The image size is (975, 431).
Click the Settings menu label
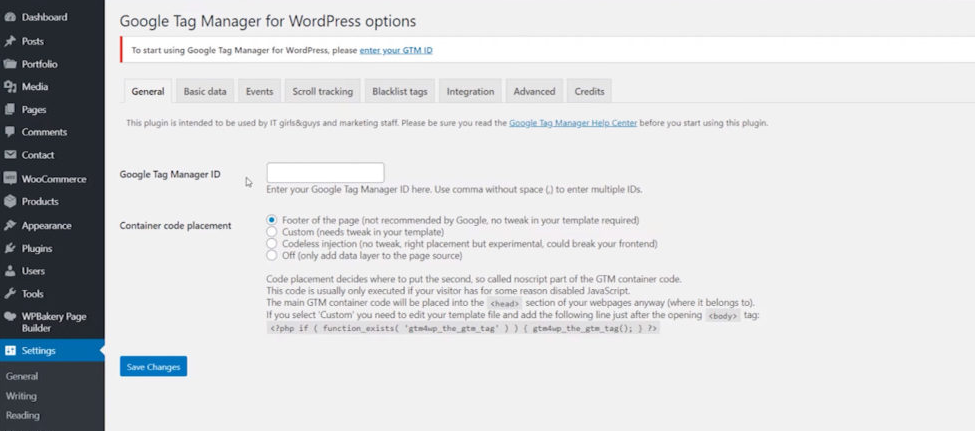point(39,351)
